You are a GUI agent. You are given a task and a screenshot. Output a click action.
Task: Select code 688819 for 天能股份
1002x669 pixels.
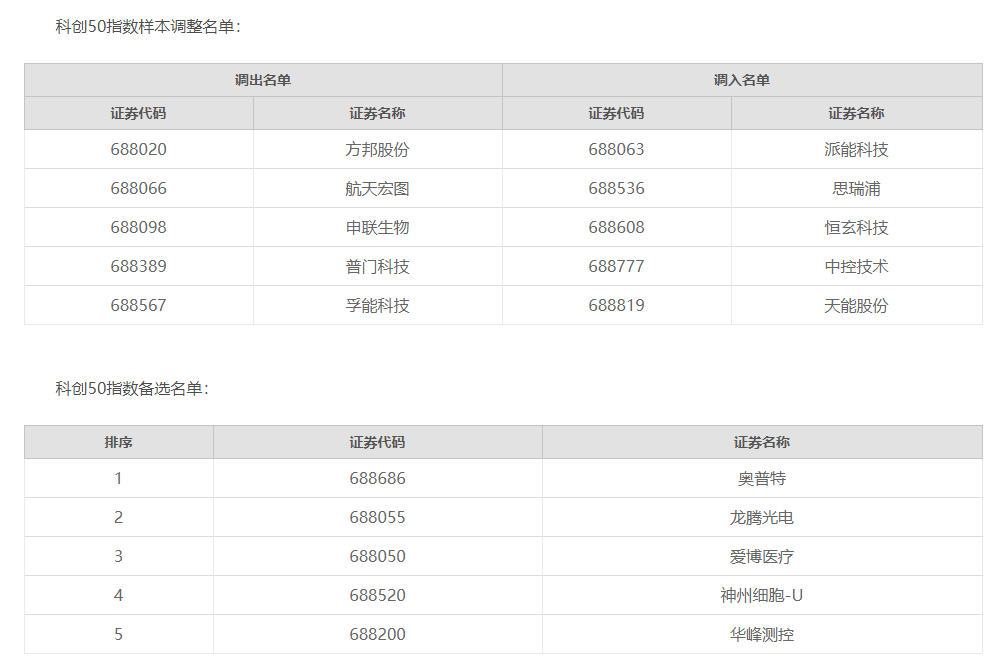(x=616, y=305)
